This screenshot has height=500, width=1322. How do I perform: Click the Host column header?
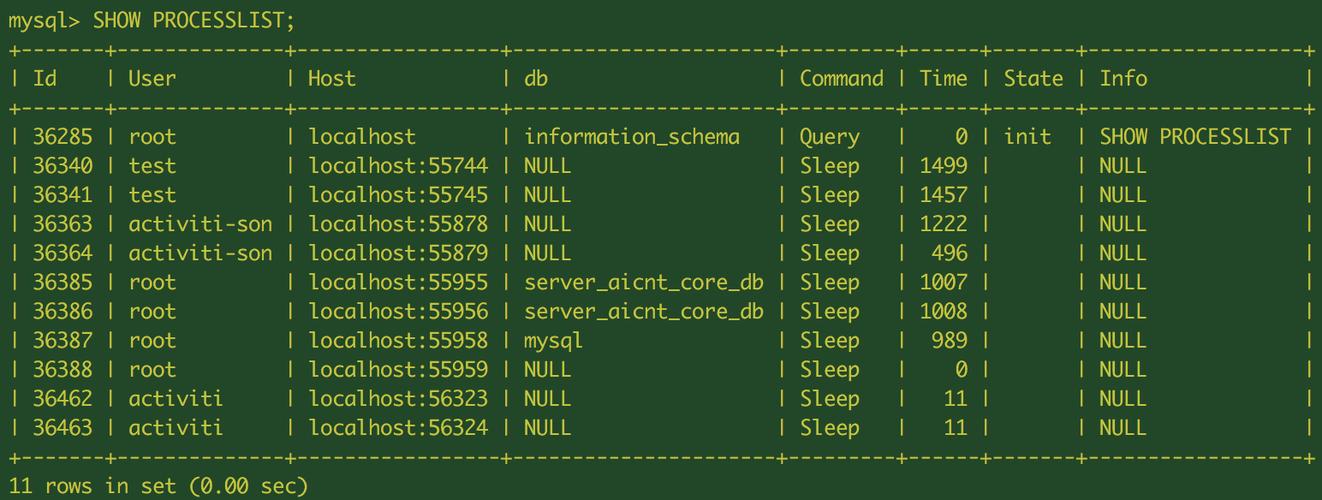[x=332, y=78]
